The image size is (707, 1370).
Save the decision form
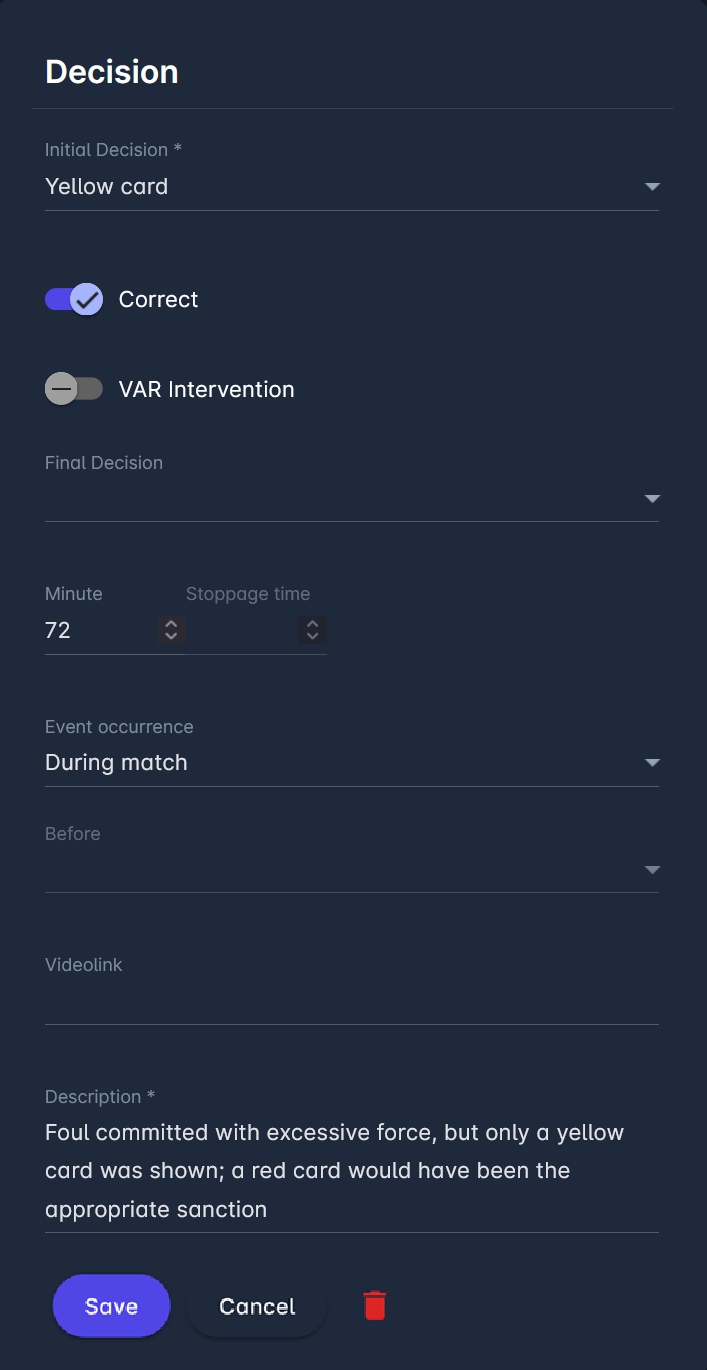click(111, 1306)
